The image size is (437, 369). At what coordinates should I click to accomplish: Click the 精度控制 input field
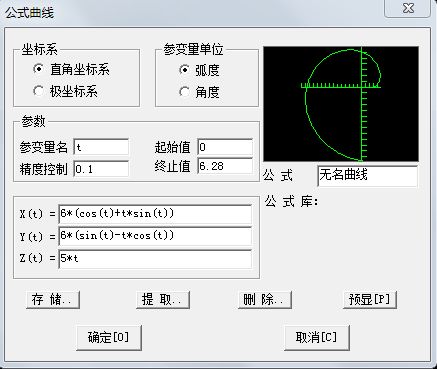click(x=101, y=169)
